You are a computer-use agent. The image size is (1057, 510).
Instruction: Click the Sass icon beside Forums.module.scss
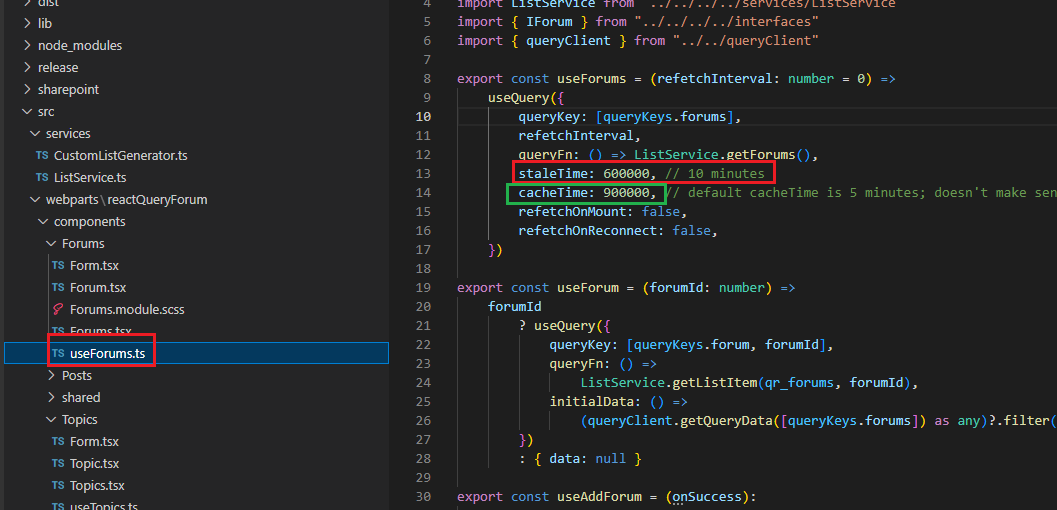click(x=58, y=309)
